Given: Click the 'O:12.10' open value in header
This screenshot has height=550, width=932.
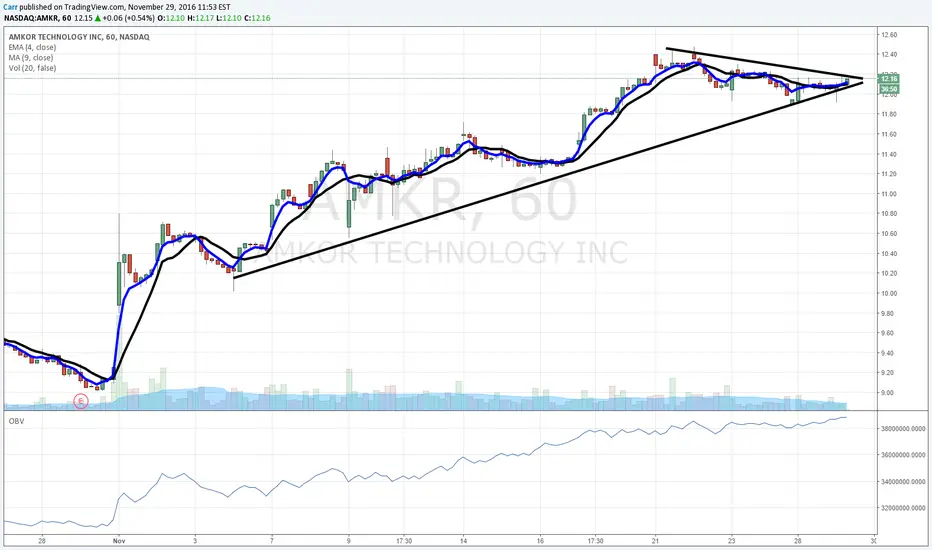Looking at the screenshot, I should [x=171, y=18].
